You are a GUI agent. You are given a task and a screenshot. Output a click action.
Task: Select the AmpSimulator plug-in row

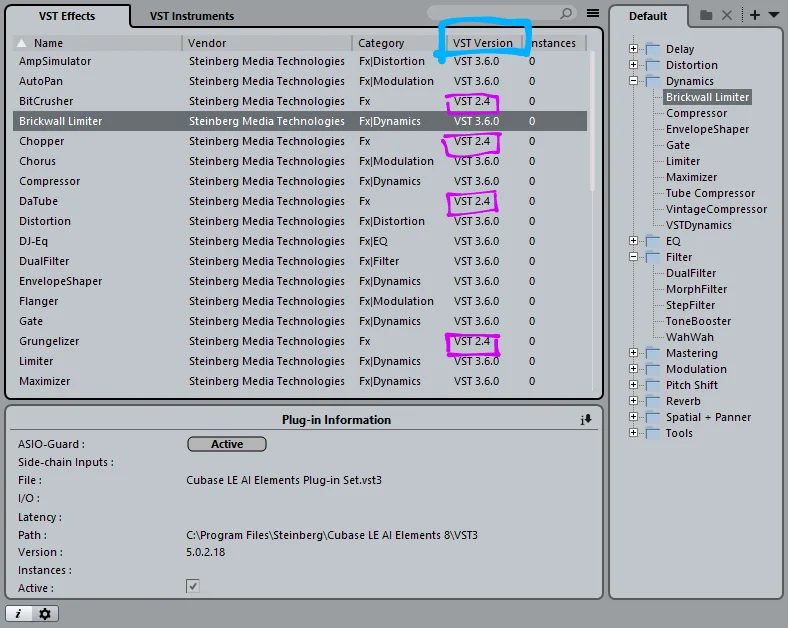tap(300, 61)
